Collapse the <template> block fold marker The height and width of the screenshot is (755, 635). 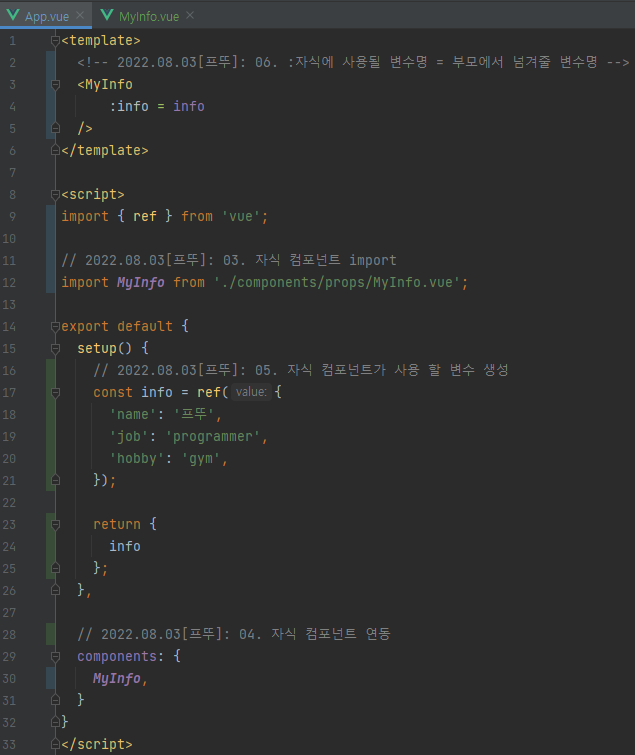pos(55,41)
